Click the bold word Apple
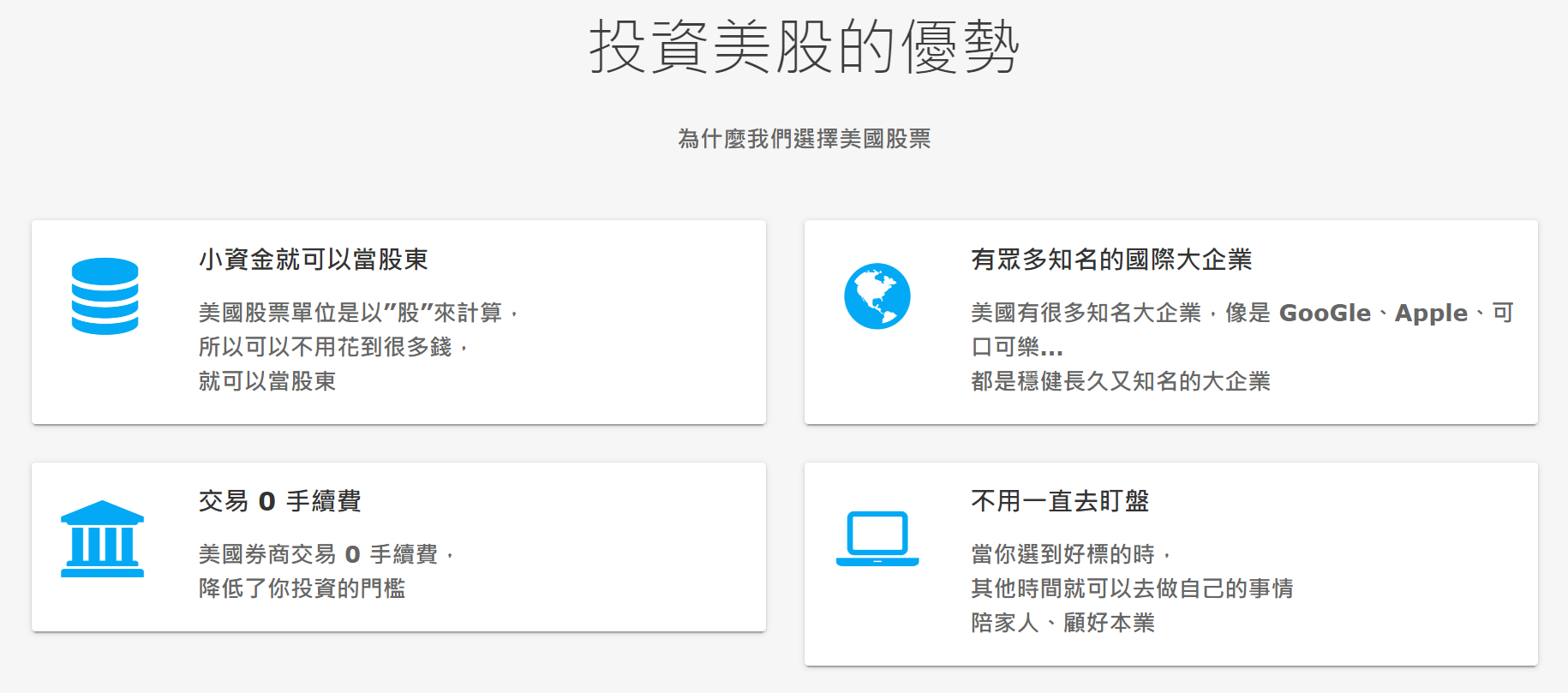 1431,314
